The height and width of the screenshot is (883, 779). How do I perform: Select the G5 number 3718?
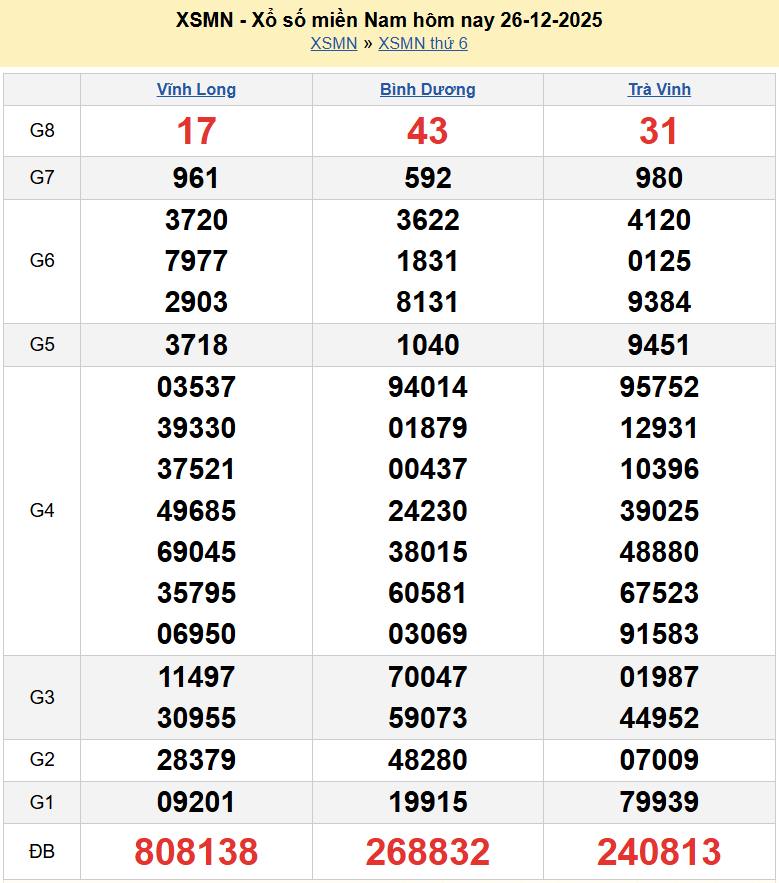pos(196,345)
